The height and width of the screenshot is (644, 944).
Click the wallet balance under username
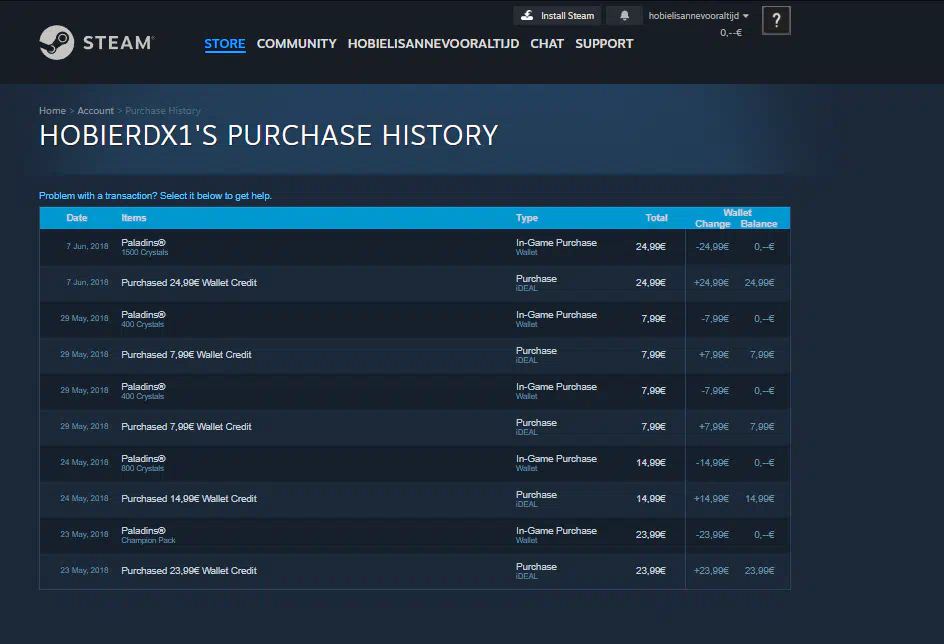(x=730, y=33)
